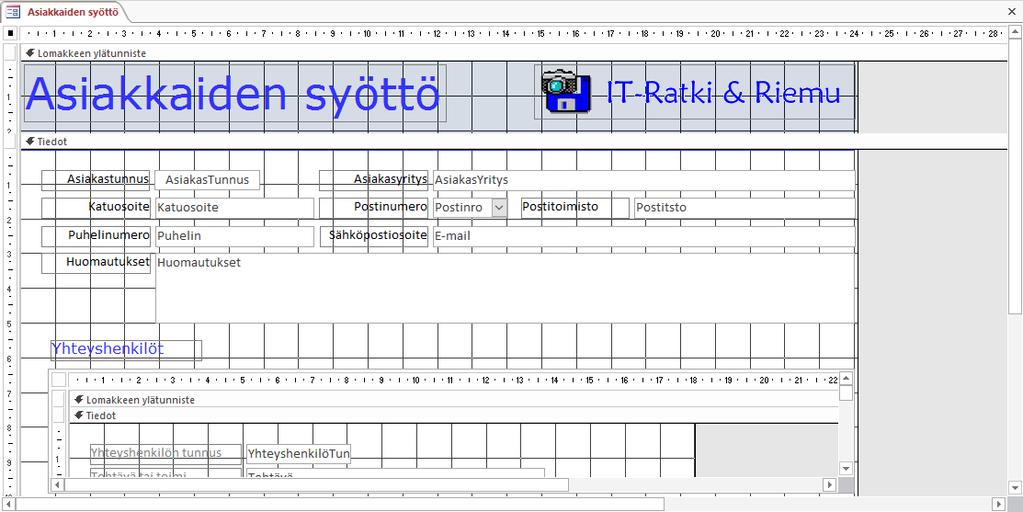This screenshot has height=512, width=1023.
Task: Click the main window scroll left arrow
Action: pos(9,504)
